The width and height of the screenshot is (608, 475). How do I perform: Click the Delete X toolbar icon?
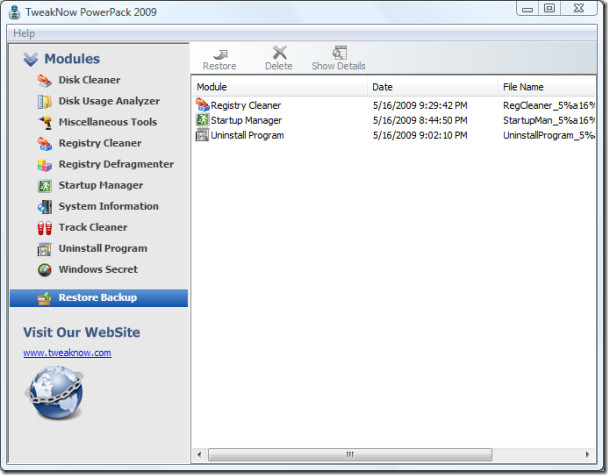click(x=279, y=53)
